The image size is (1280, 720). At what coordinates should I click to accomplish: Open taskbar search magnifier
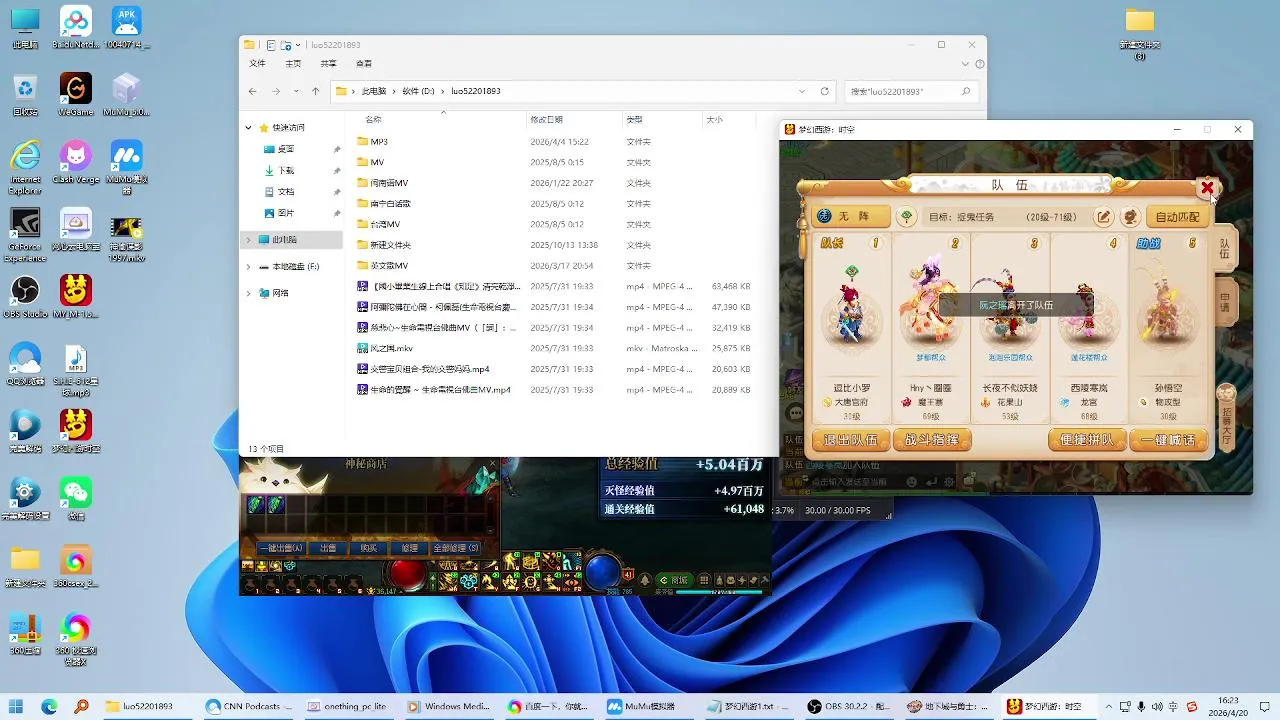81,706
